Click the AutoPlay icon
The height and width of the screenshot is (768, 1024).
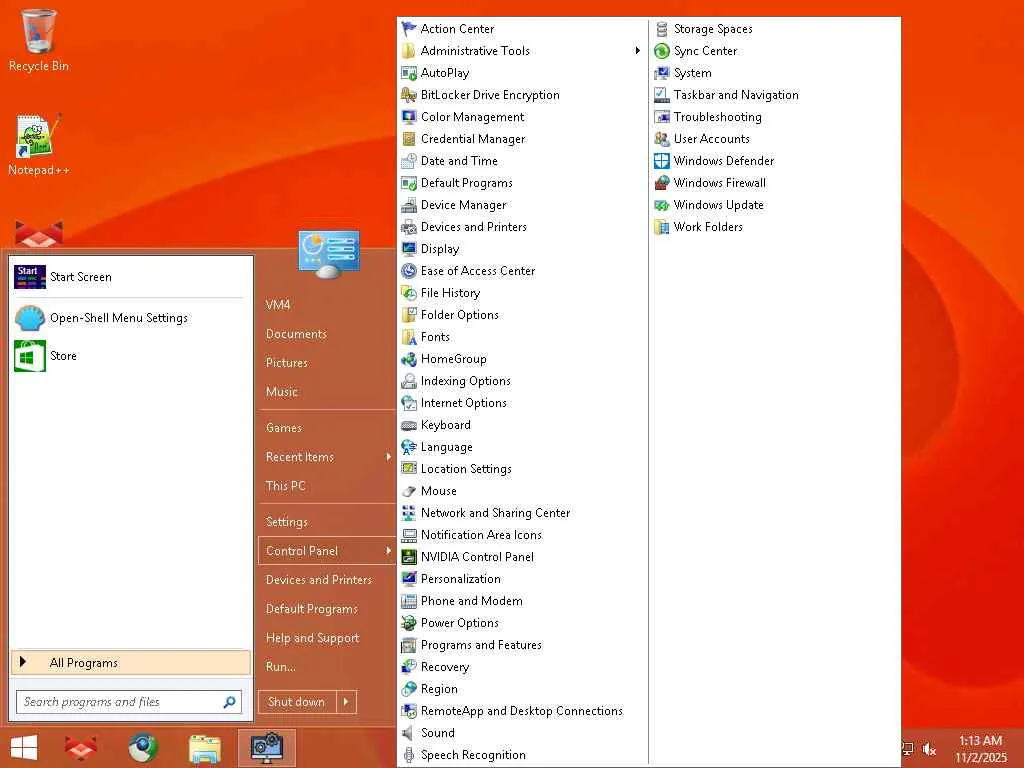(x=409, y=73)
